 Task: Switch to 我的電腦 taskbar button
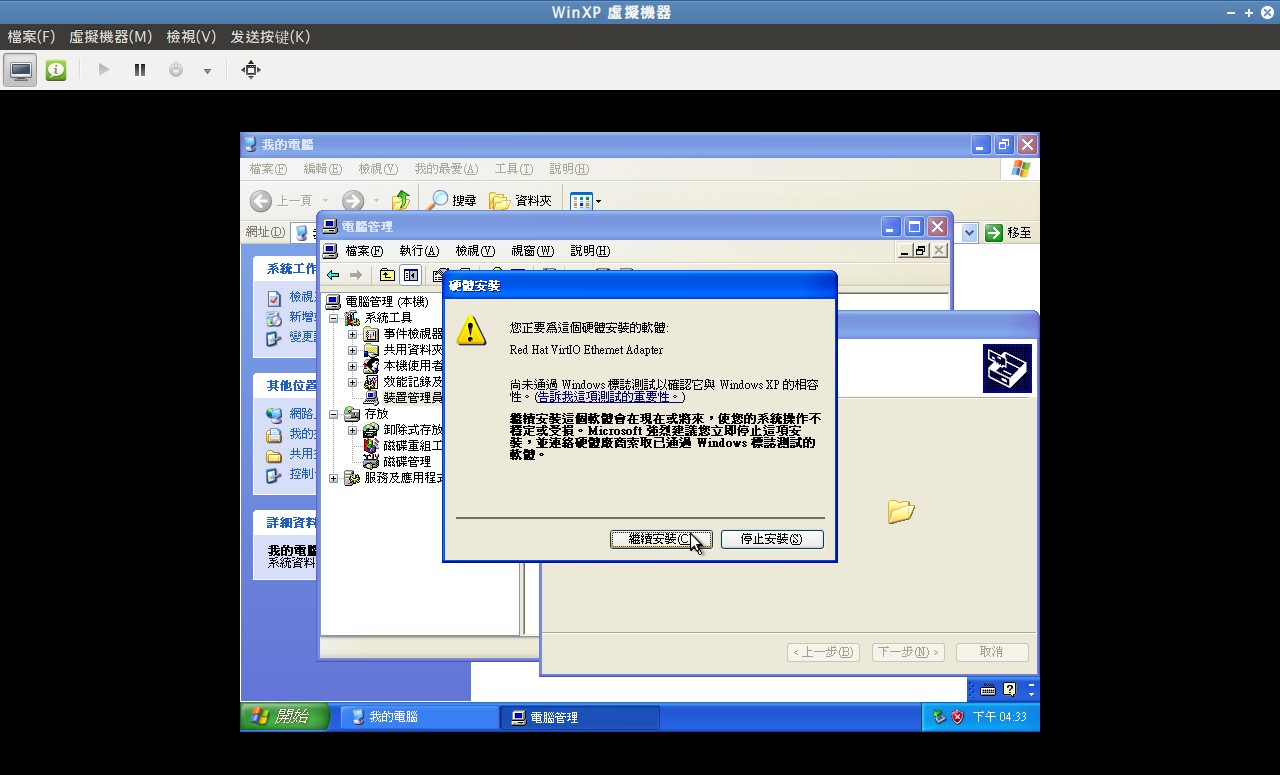pos(419,717)
